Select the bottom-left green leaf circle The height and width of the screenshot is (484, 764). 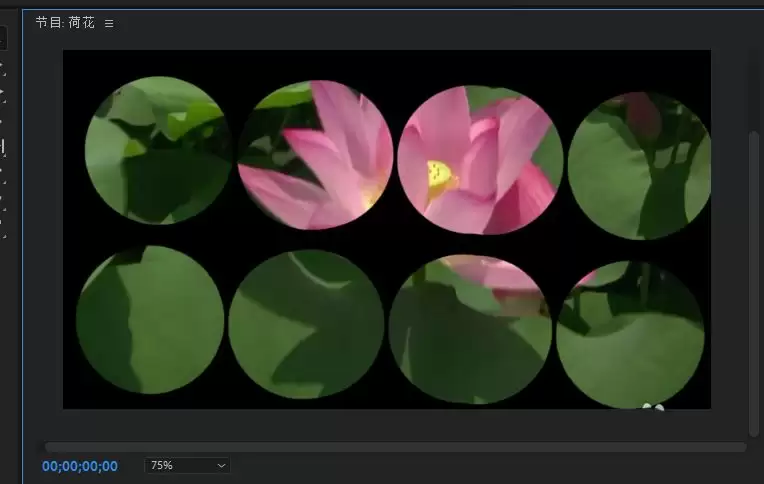[150, 320]
